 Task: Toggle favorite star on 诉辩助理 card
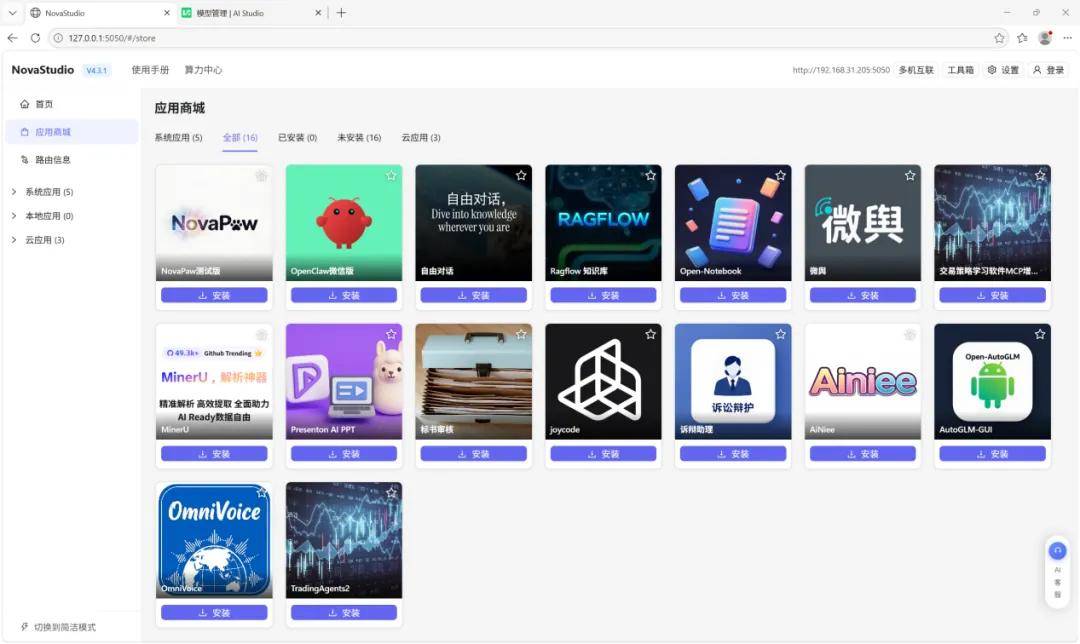[x=780, y=334]
